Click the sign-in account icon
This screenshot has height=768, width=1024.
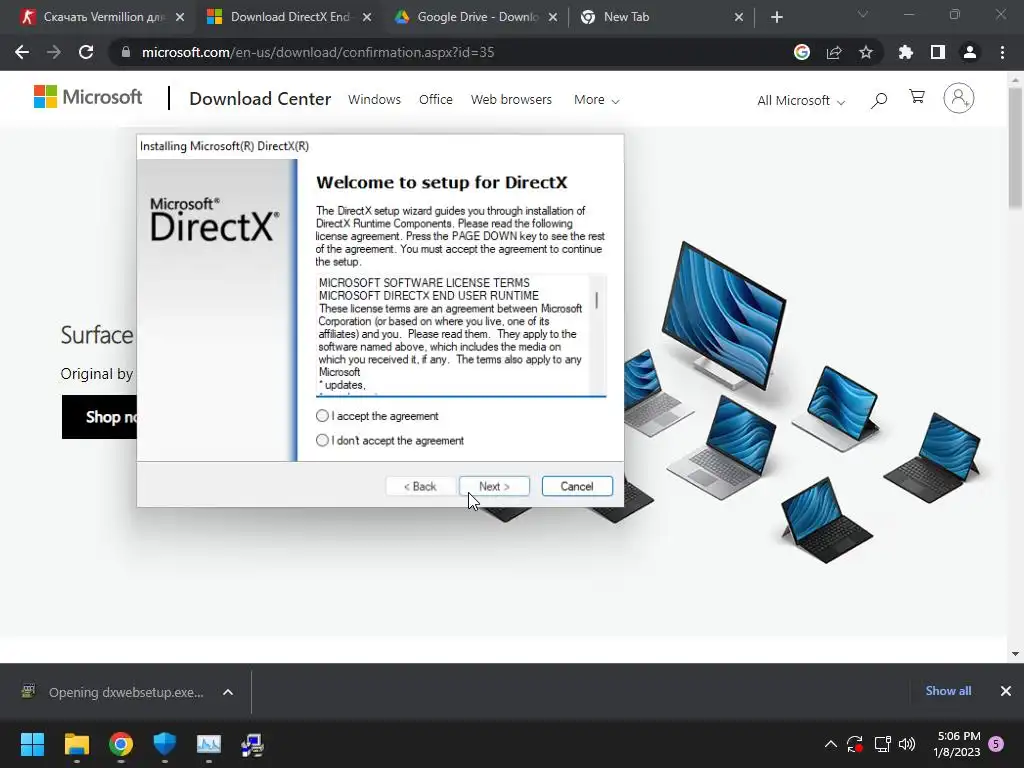[959, 99]
